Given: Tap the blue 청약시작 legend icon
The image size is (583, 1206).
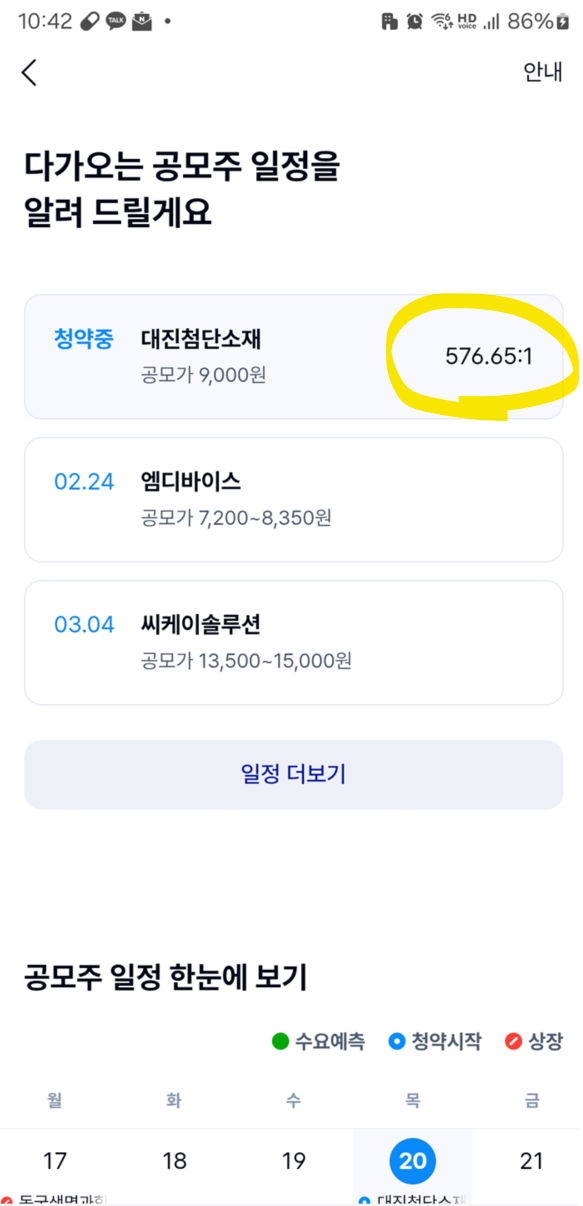Looking at the screenshot, I should coord(397,1041).
